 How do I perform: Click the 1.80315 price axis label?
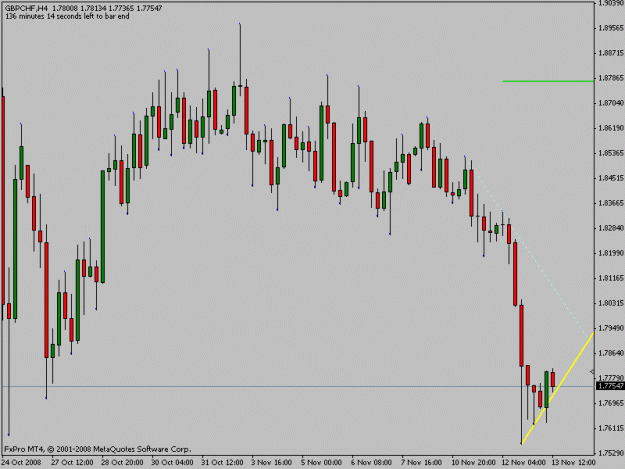tap(611, 303)
